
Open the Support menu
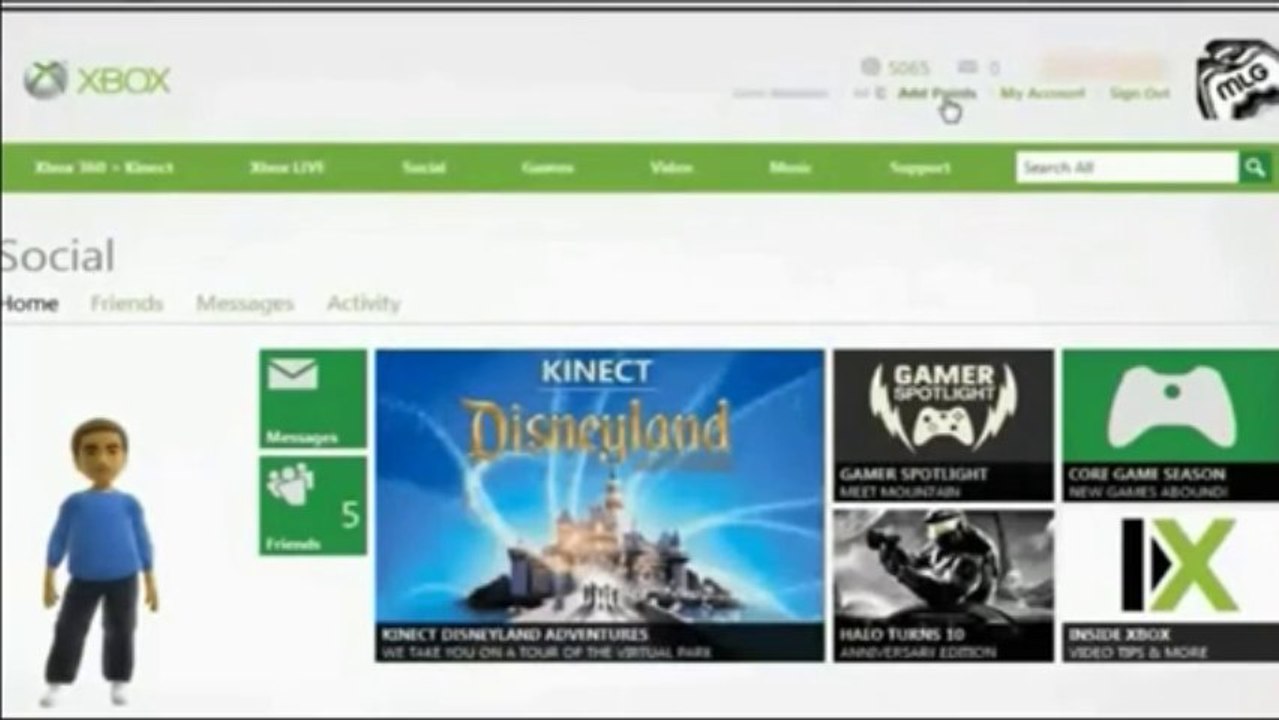pyautogui.click(x=920, y=168)
